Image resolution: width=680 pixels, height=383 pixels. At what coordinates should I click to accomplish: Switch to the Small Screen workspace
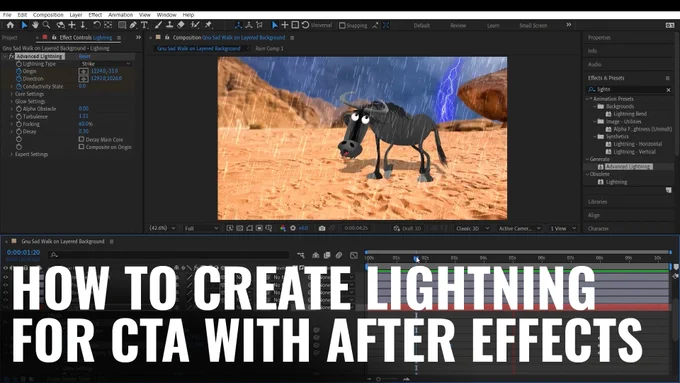[x=533, y=26]
